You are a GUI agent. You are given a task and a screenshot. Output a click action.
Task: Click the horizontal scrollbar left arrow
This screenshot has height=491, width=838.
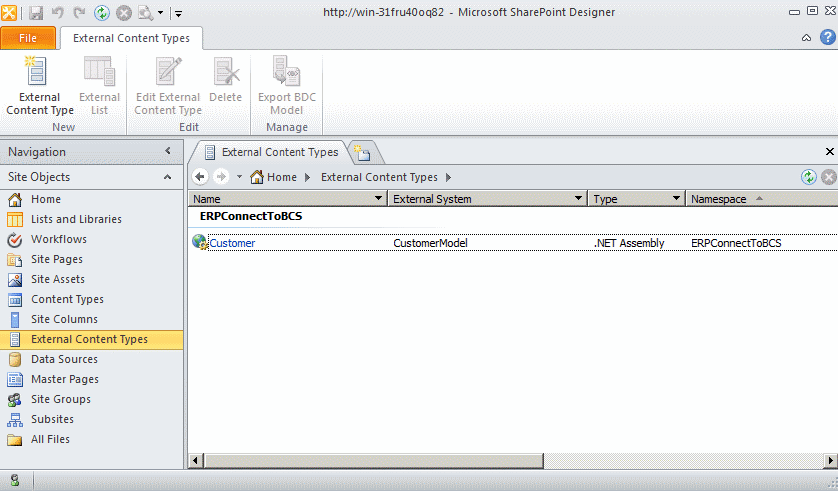pos(196,460)
